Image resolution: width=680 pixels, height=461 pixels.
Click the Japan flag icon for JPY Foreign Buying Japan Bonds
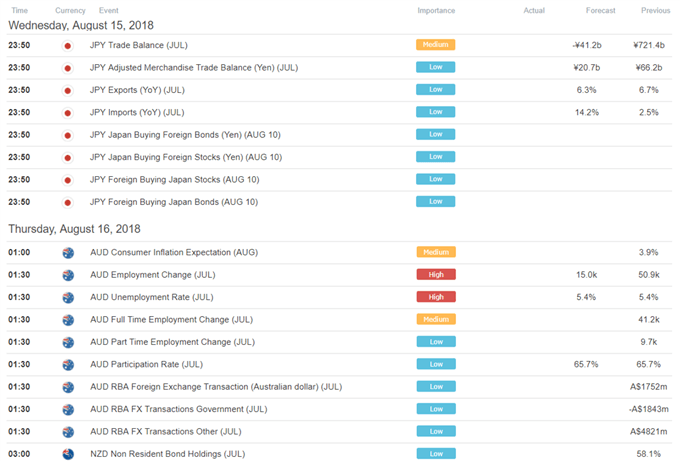(67, 203)
